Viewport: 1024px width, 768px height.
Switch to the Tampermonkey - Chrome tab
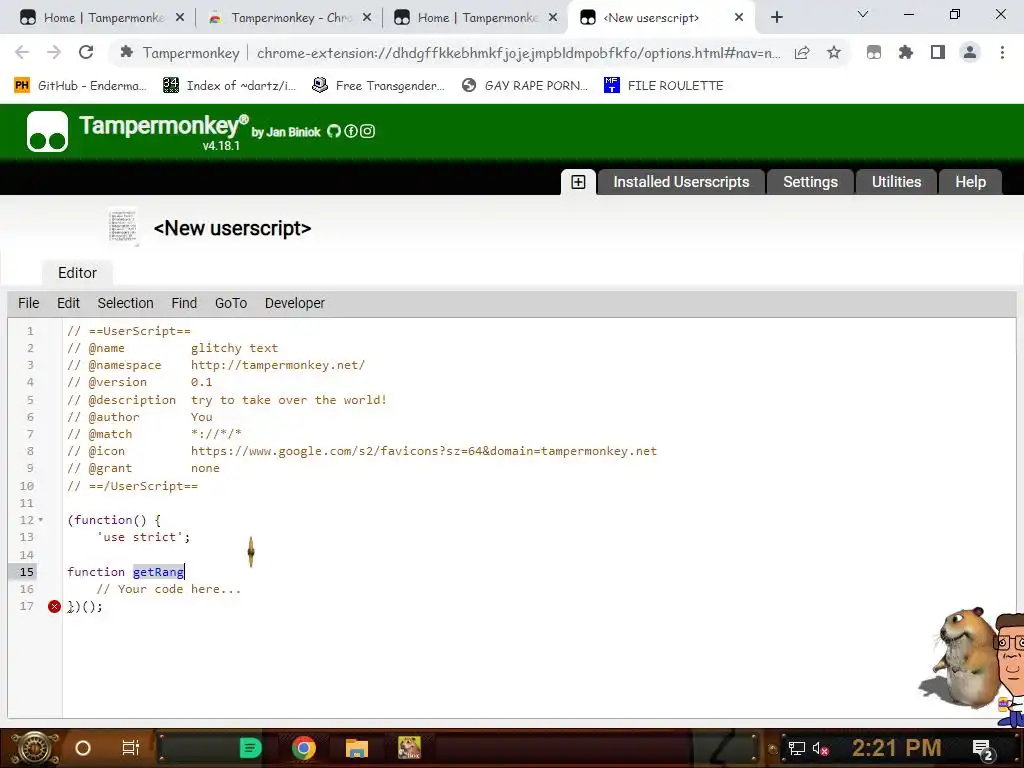291,18
